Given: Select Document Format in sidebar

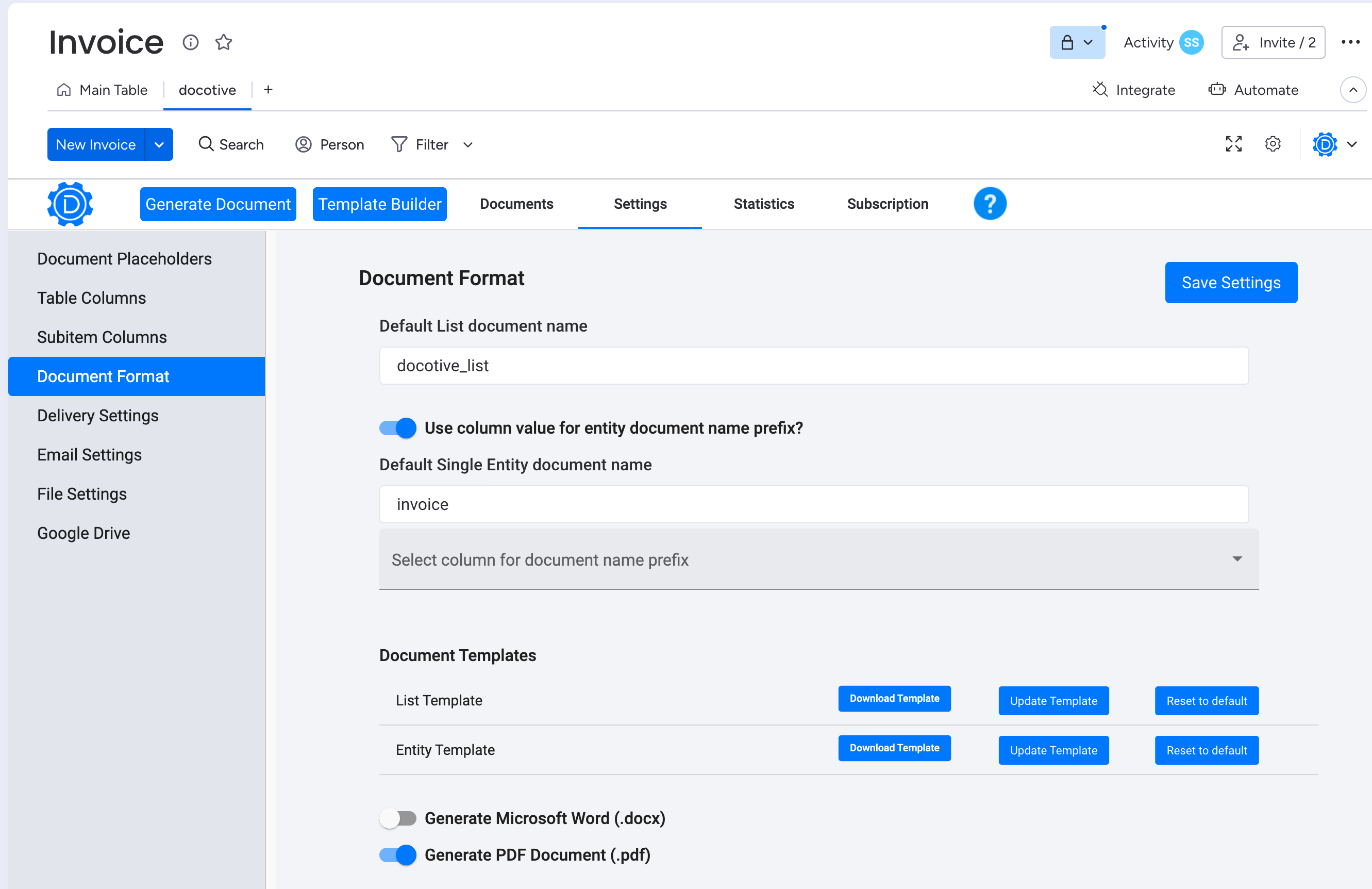Looking at the screenshot, I should coord(137,376).
